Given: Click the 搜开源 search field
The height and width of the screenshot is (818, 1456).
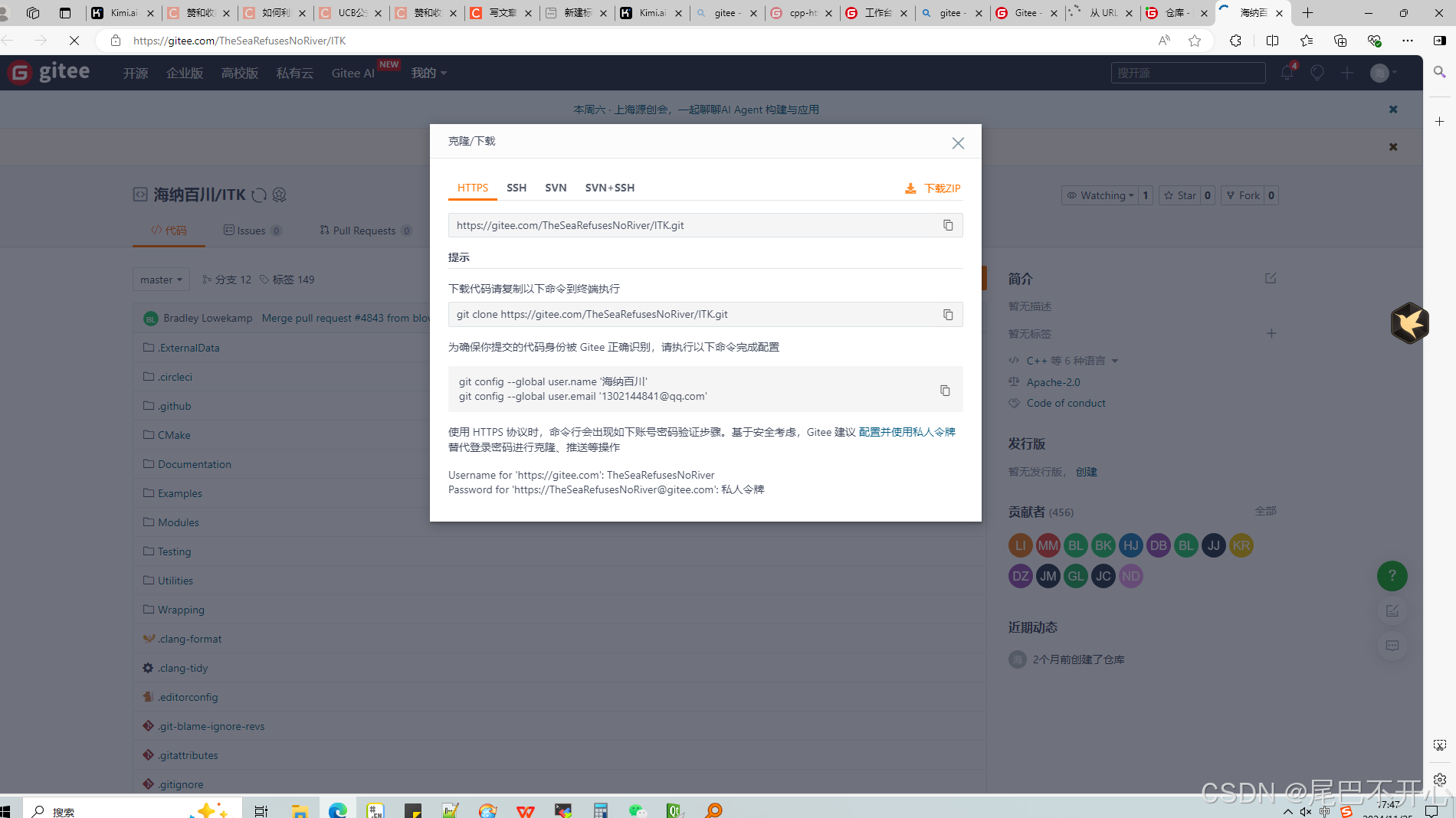Looking at the screenshot, I should click(x=1188, y=73).
